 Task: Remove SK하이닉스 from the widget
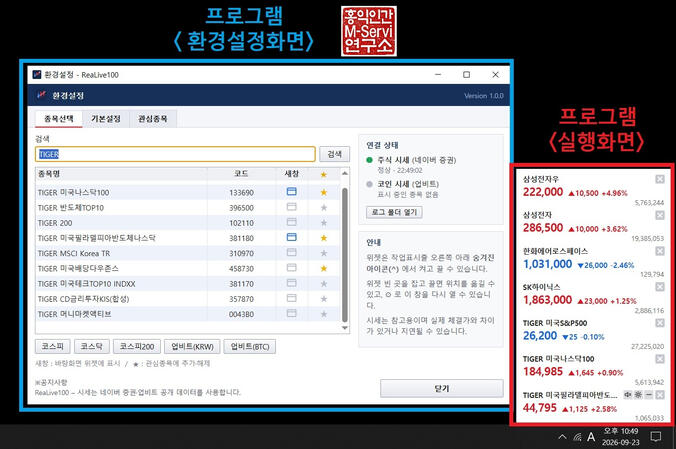click(660, 287)
